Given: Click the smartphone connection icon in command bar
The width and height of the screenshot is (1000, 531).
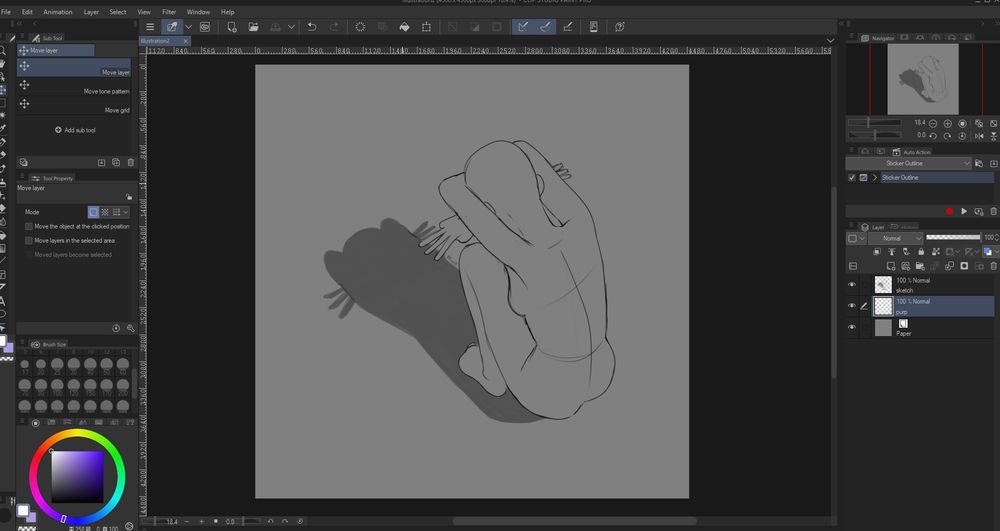Looking at the screenshot, I should point(593,27).
